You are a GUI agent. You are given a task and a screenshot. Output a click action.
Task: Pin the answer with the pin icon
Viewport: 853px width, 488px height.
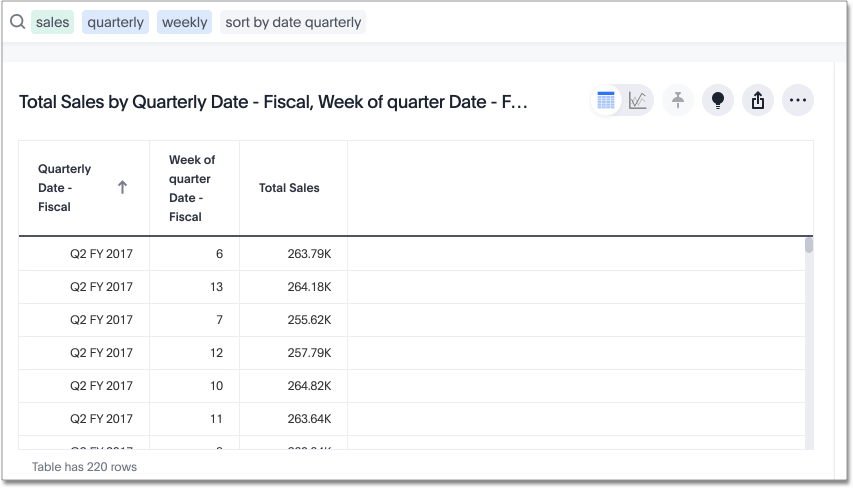click(x=678, y=100)
